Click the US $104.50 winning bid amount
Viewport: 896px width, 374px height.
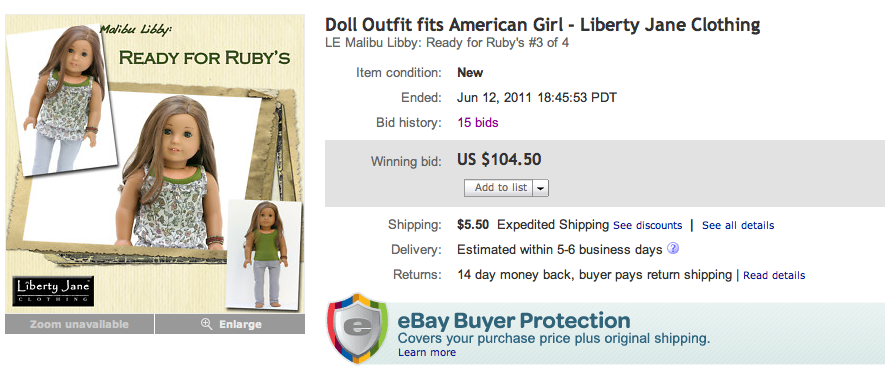pyautogui.click(x=499, y=160)
